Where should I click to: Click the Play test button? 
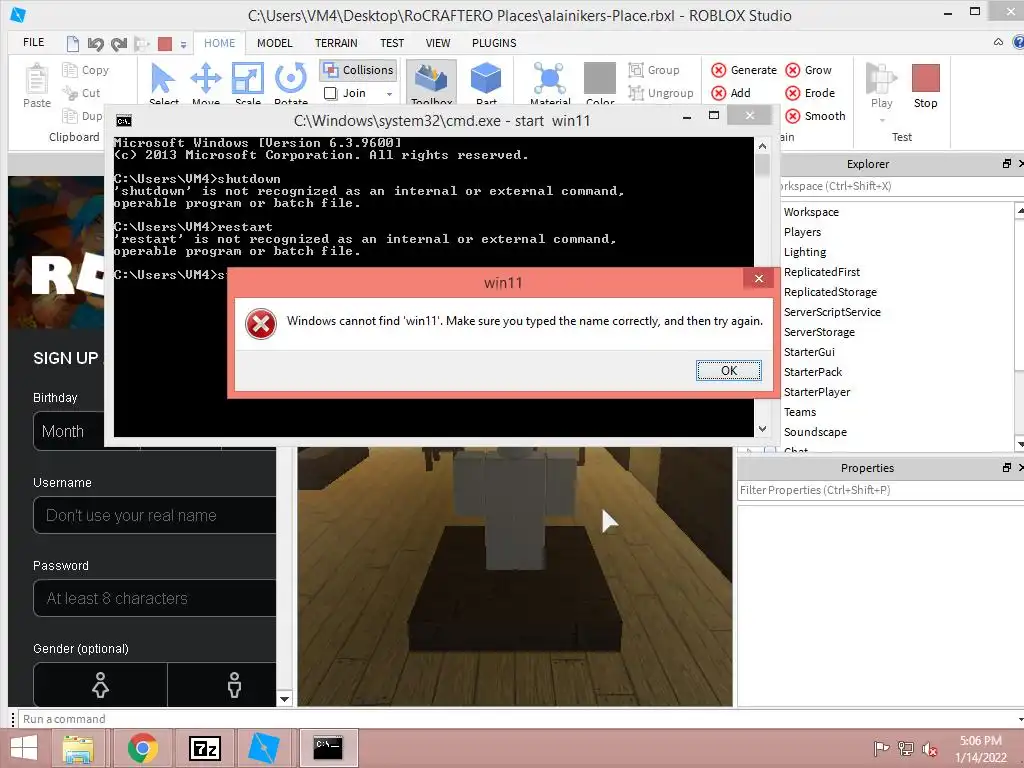(881, 85)
